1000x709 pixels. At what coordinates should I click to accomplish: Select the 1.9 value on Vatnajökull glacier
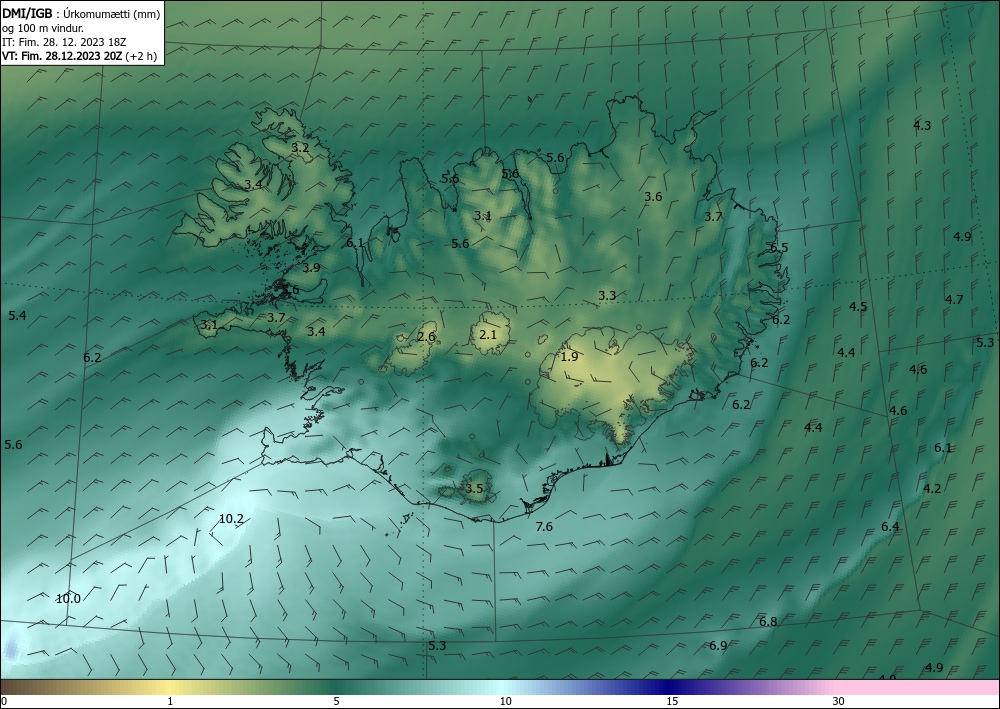tap(570, 357)
